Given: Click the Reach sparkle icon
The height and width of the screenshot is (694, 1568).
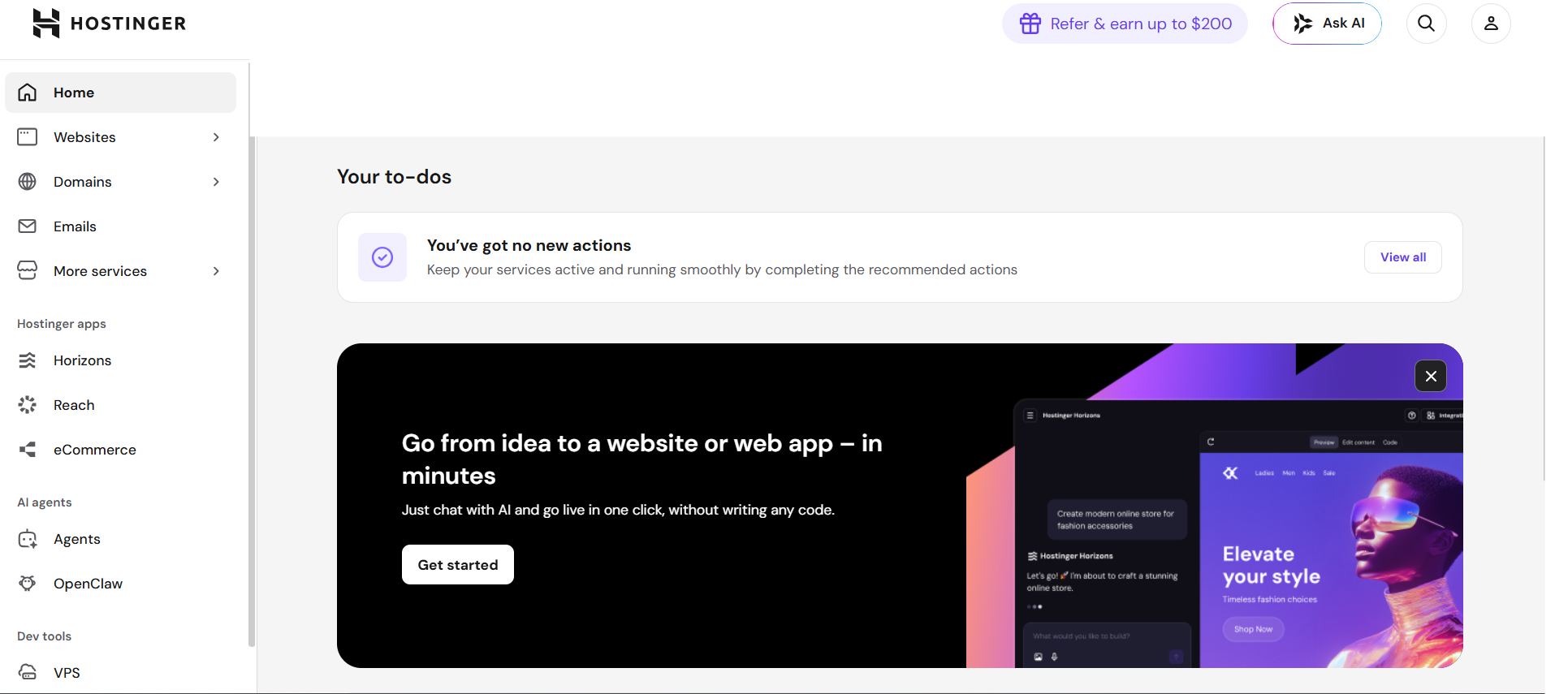Looking at the screenshot, I should tap(28, 405).
